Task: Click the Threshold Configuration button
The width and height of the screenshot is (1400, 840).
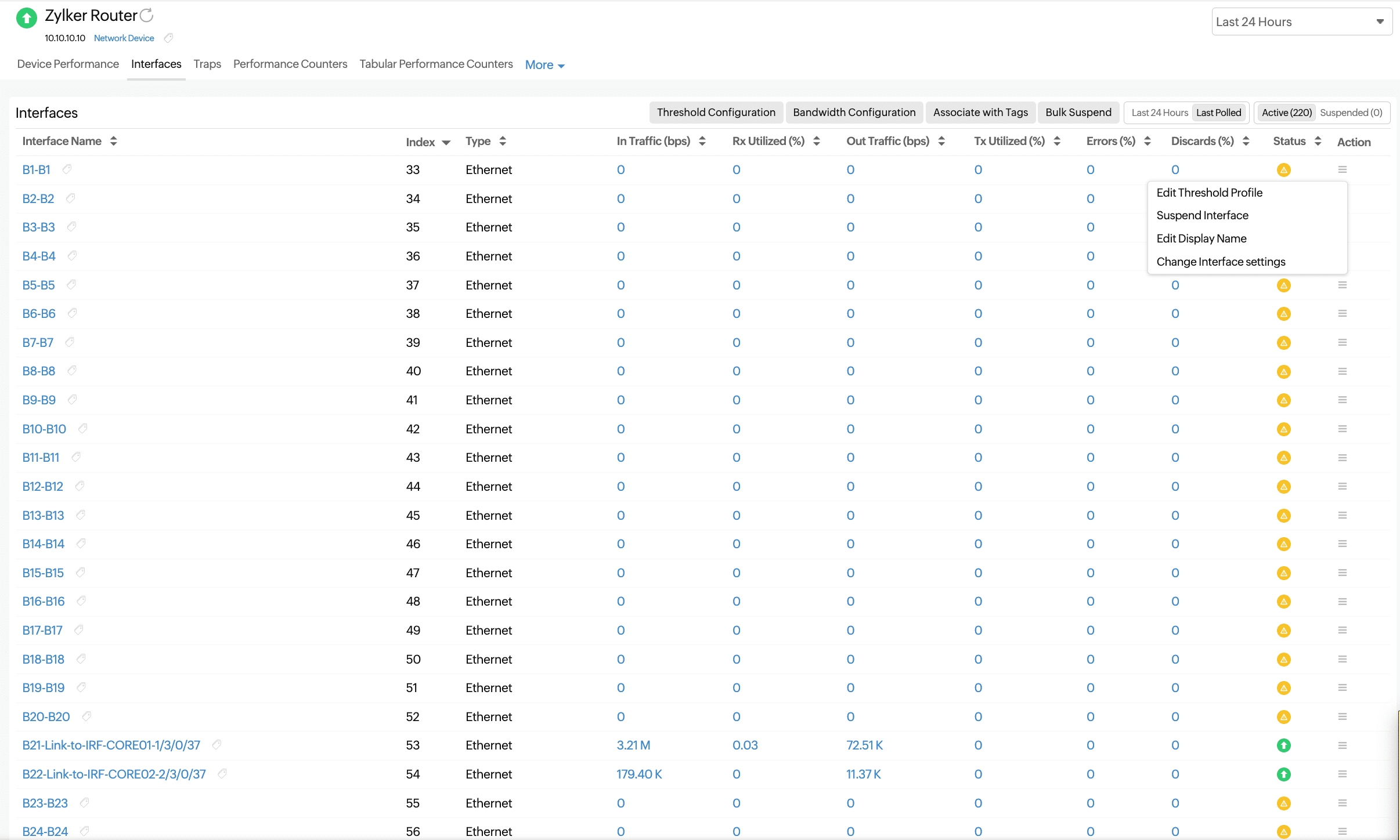Action: (x=716, y=113)
